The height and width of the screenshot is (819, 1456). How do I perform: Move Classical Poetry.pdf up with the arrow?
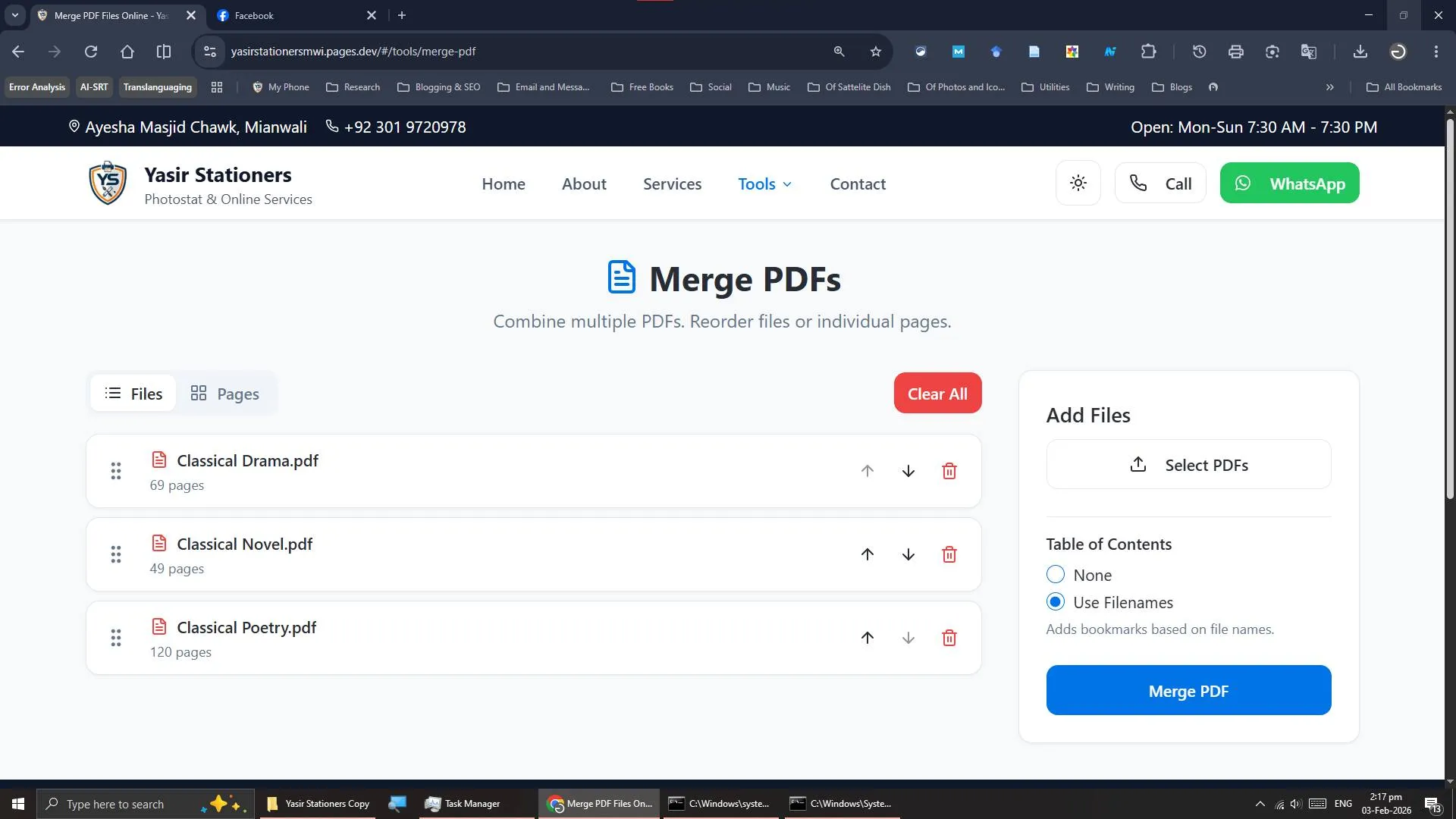868,638
